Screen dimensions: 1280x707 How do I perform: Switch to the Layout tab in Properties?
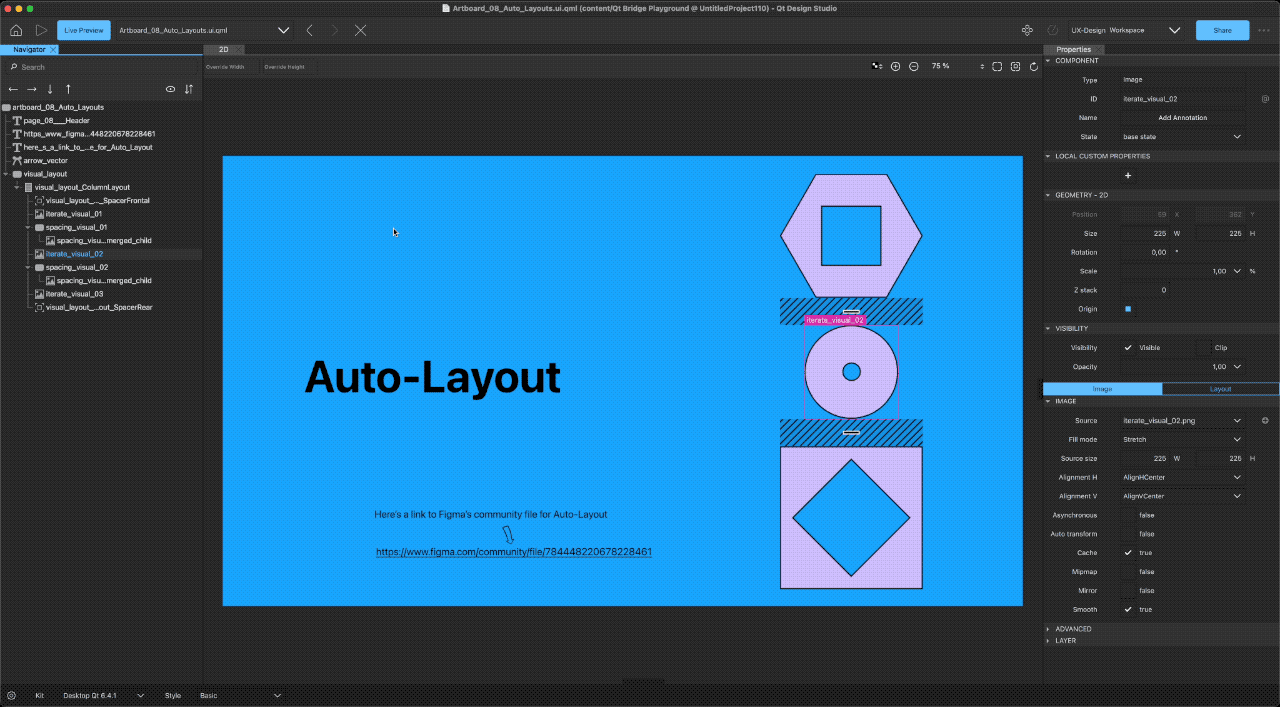tap(1220, 389)
